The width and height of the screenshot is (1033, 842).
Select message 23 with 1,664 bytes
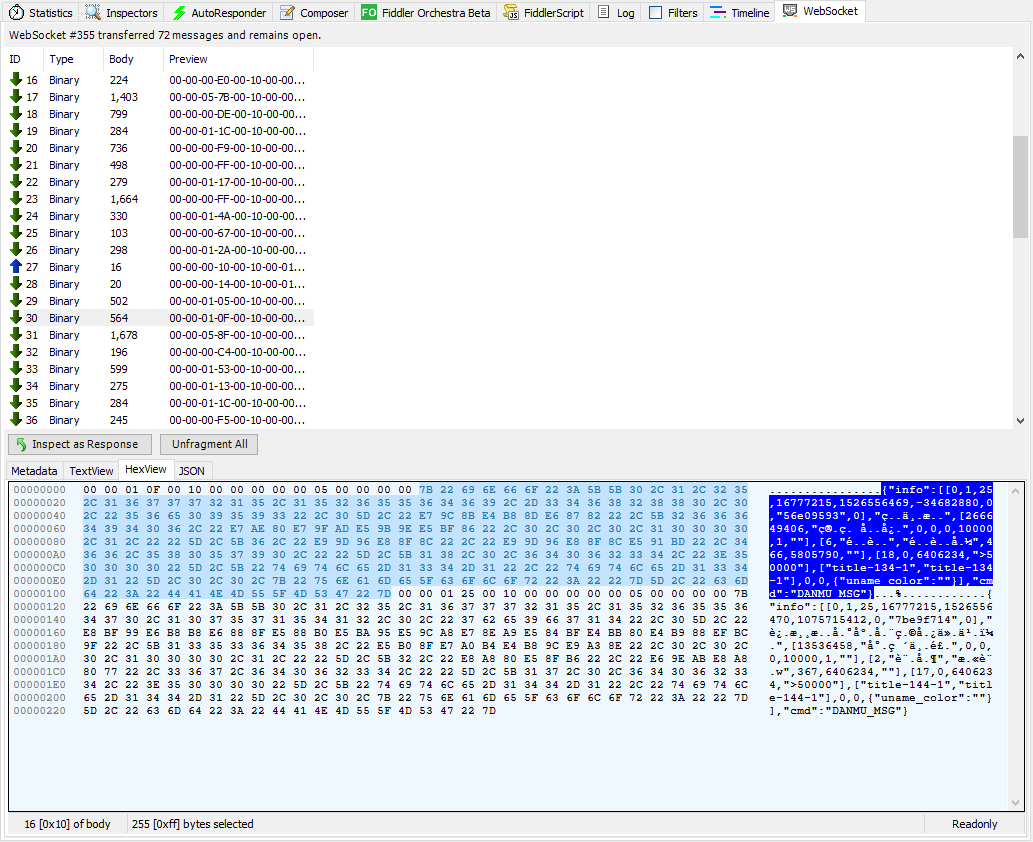tap(160, 199)
